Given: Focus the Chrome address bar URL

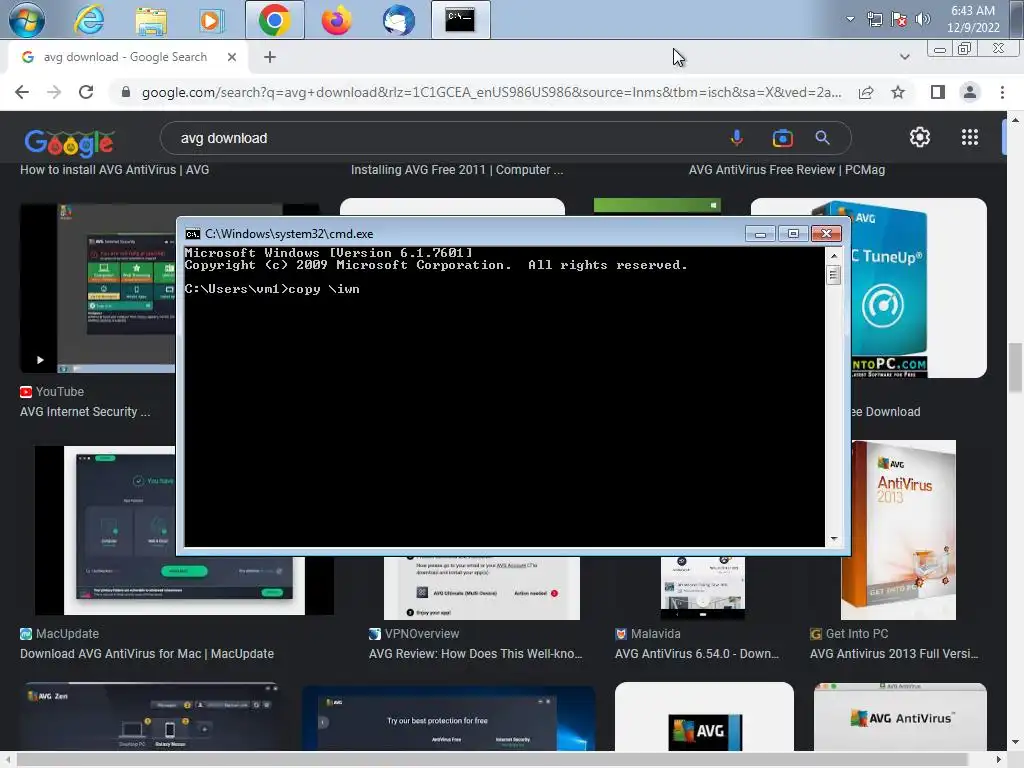Looking at the screenshot, I should pyautogui.click(x=491, y=92).
